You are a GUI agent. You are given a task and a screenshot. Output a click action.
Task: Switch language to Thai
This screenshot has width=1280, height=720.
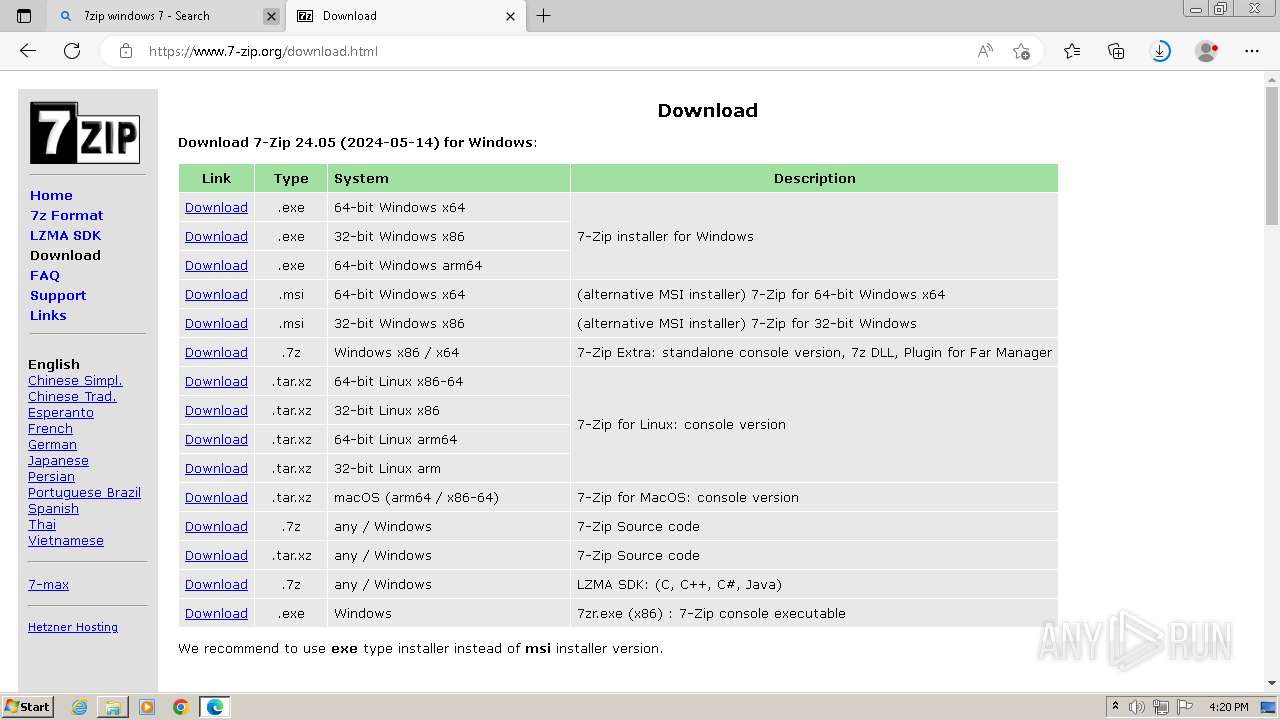(42, 524)
